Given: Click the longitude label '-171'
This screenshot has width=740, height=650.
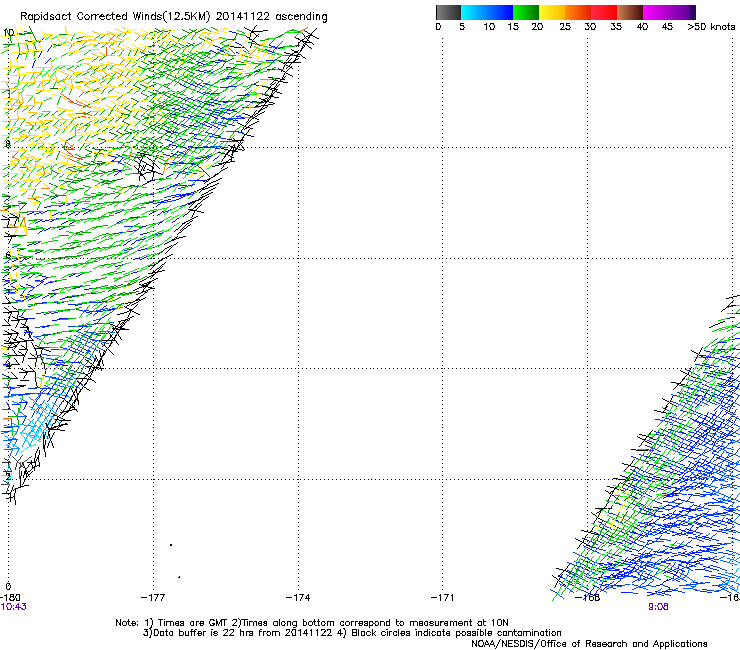Looking at the screenshot, I should (x=442, y=598).
